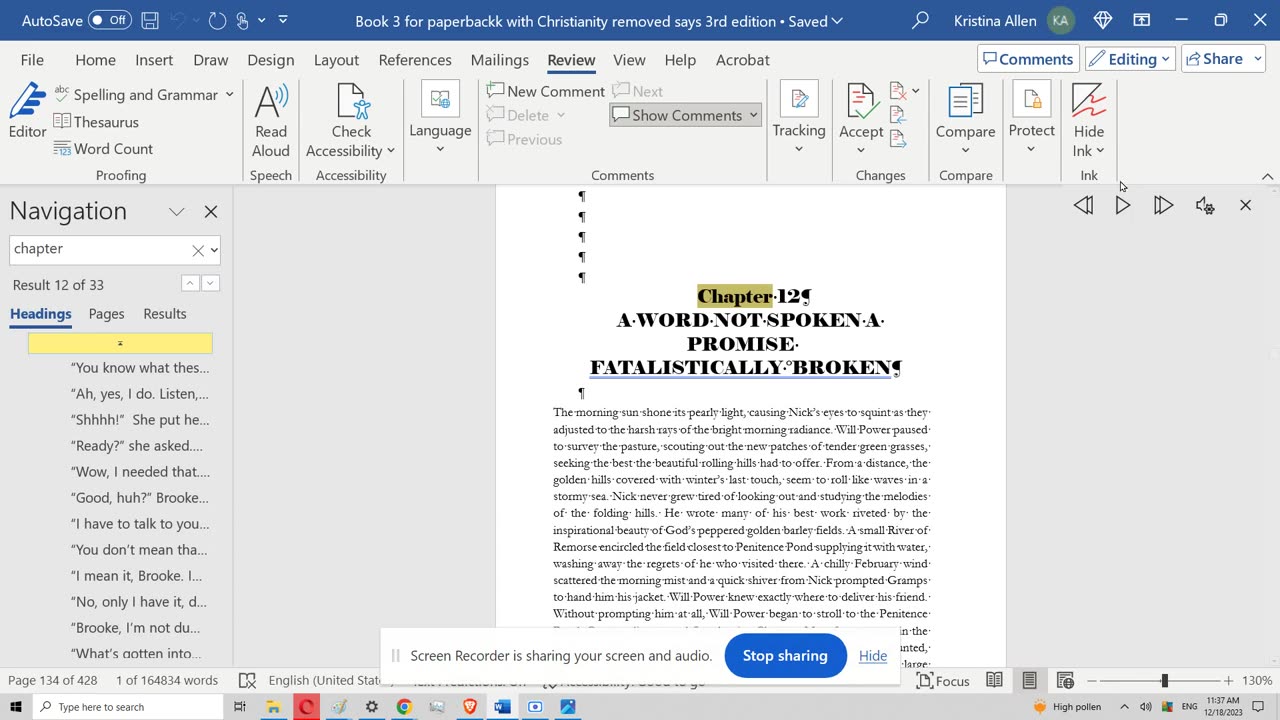Viewport: 1280px width, 720px height.
Task: Save the document using the toolbar icon
Action: [150, 20]
